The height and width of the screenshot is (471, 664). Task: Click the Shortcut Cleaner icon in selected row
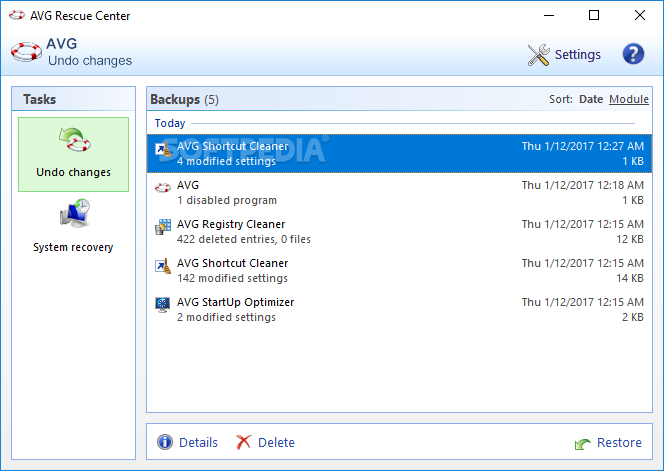click(x=163, y=149)
